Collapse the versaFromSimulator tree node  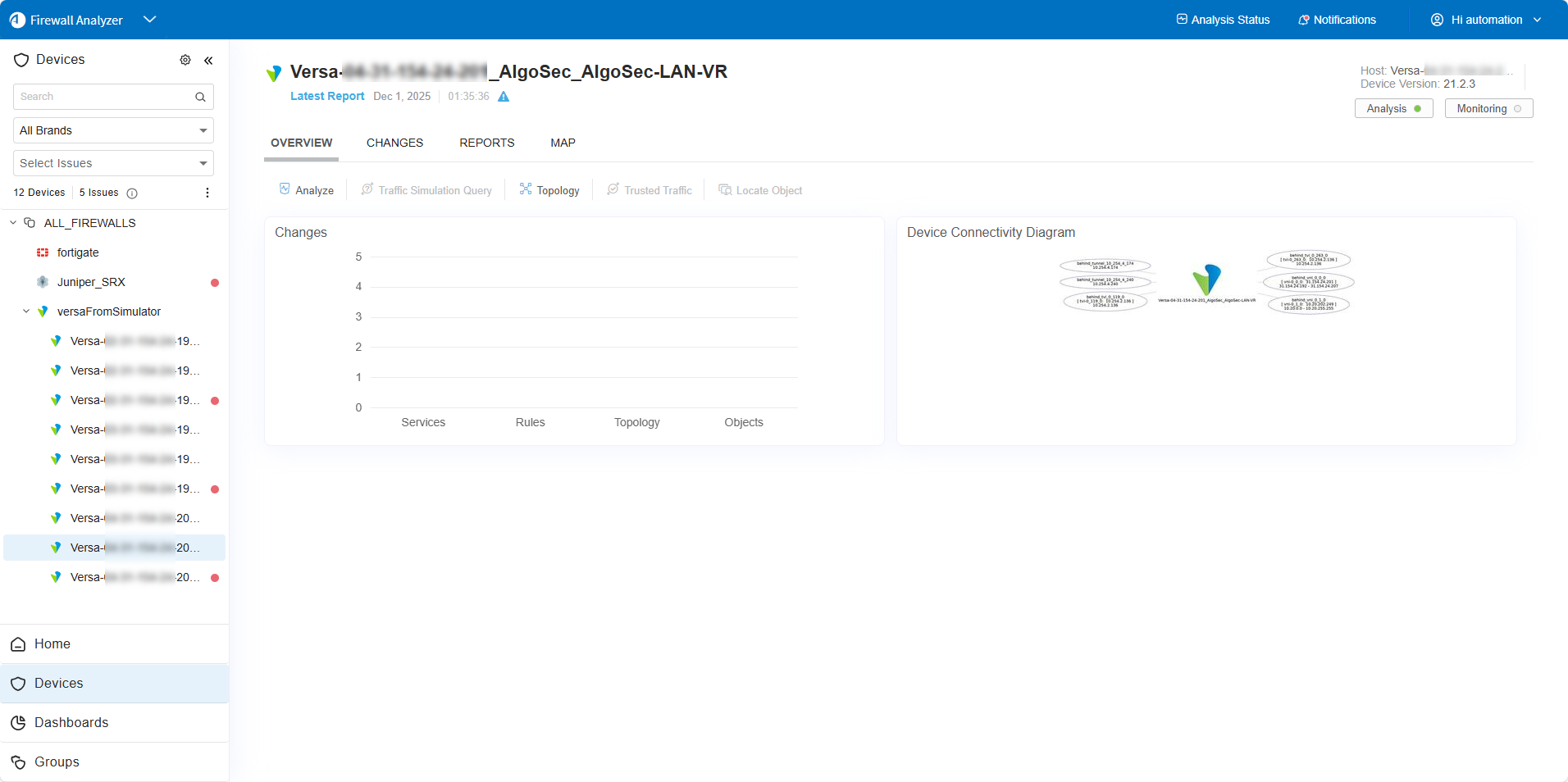[26, 311]
